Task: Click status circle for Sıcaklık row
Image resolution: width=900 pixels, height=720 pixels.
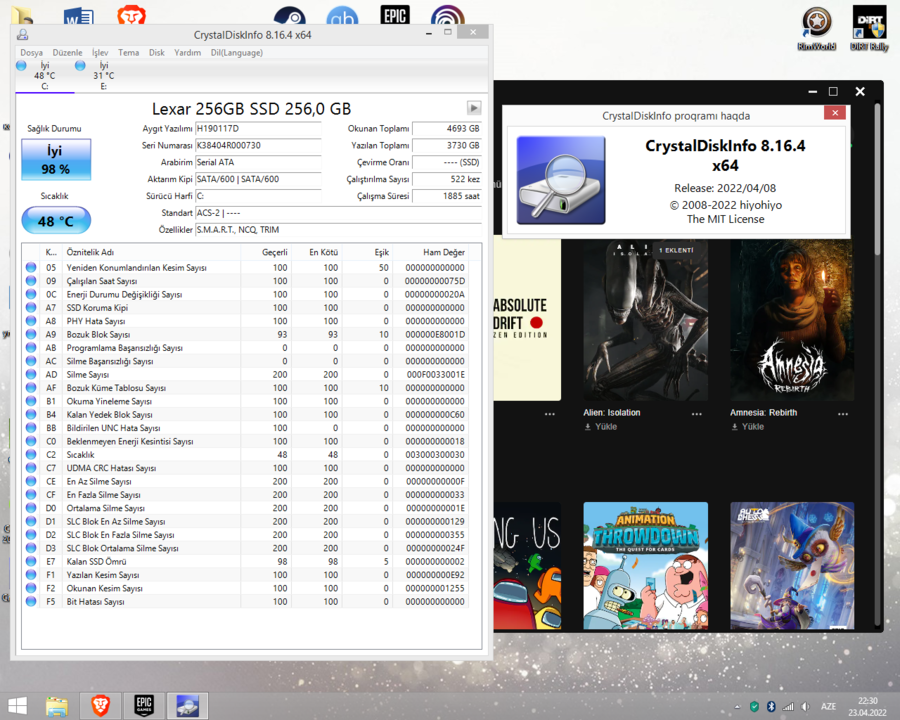Action: 31,455
